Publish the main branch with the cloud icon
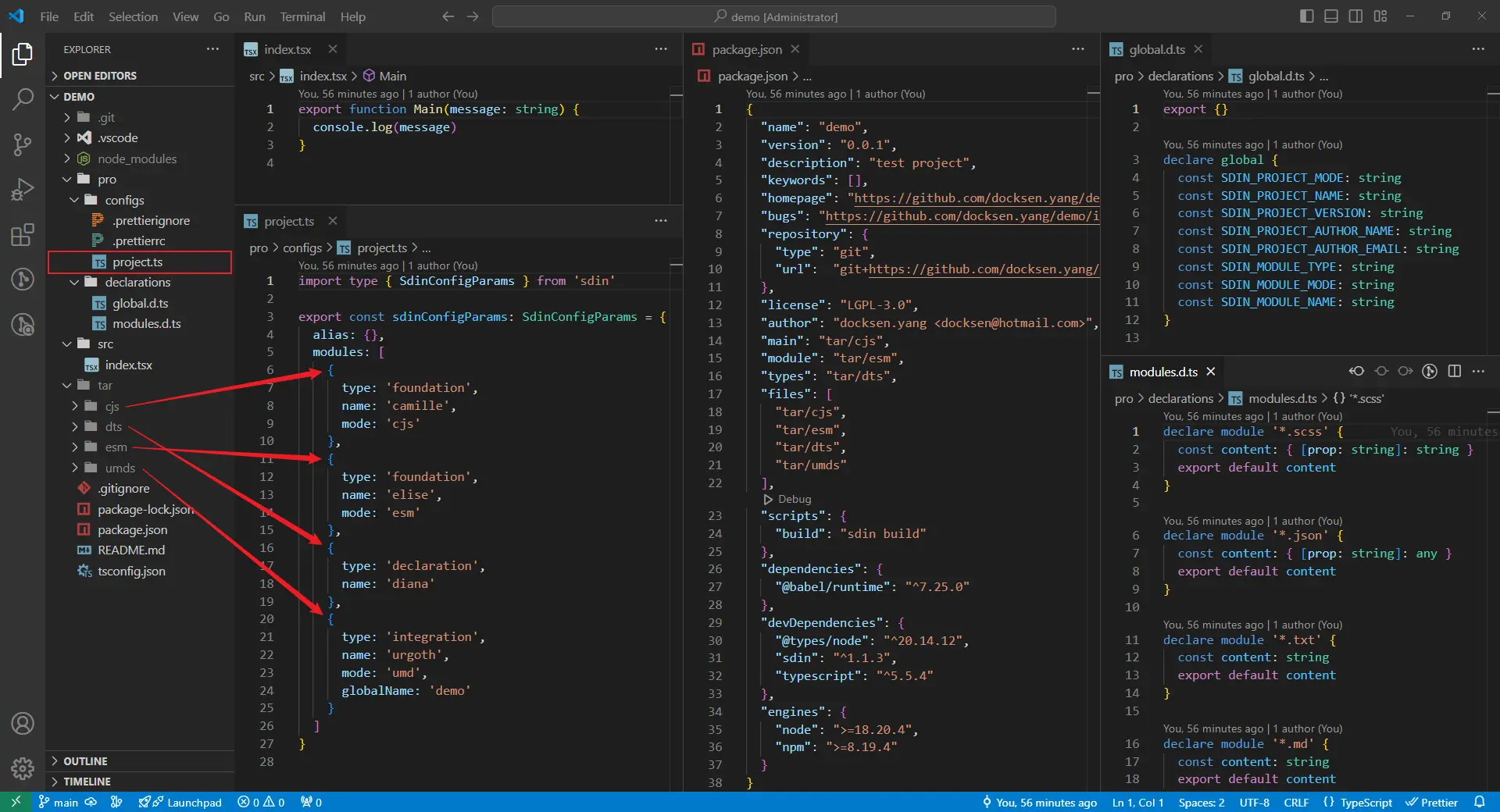This screenshot has height=812, width=1500. [x=91, y=802]
